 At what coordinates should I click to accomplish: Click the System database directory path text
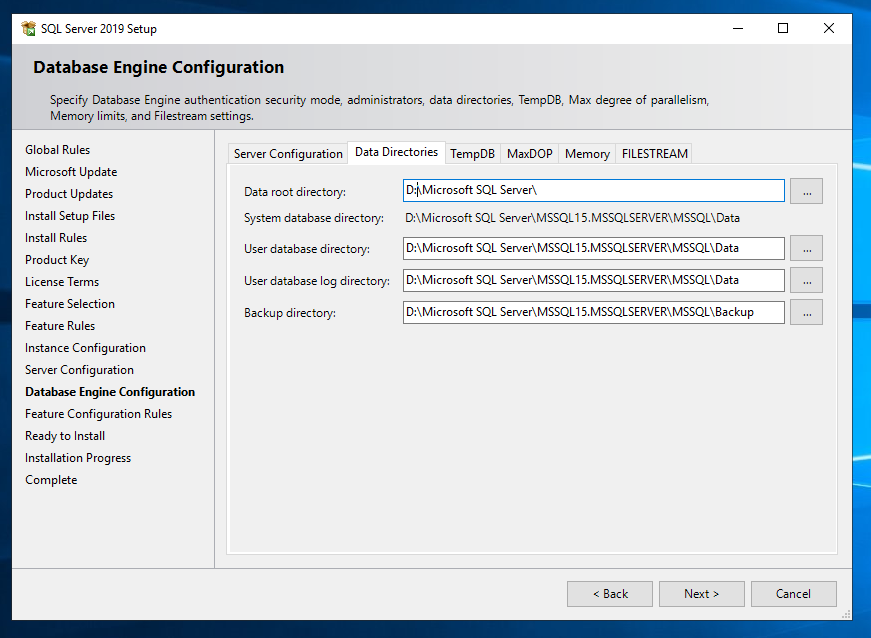pos(572,218)
